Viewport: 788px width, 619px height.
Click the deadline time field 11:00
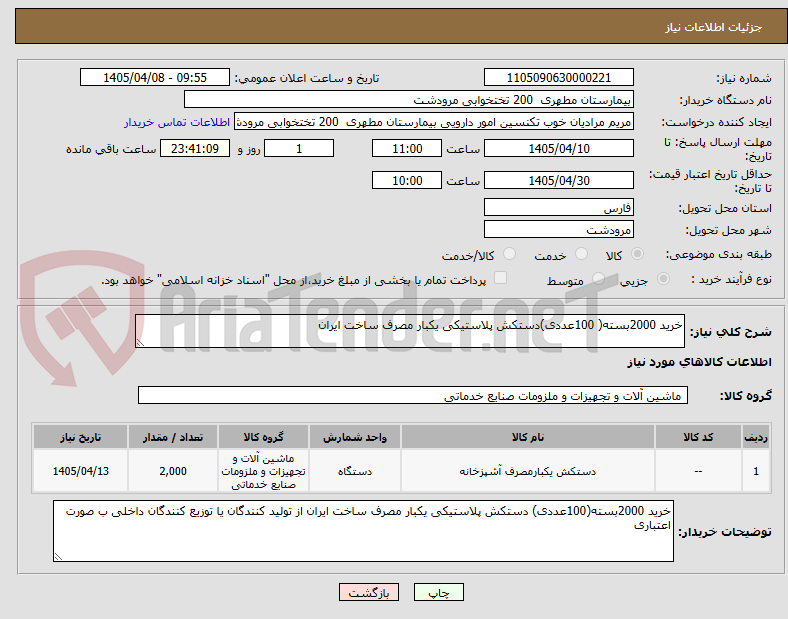pos(407,149)
